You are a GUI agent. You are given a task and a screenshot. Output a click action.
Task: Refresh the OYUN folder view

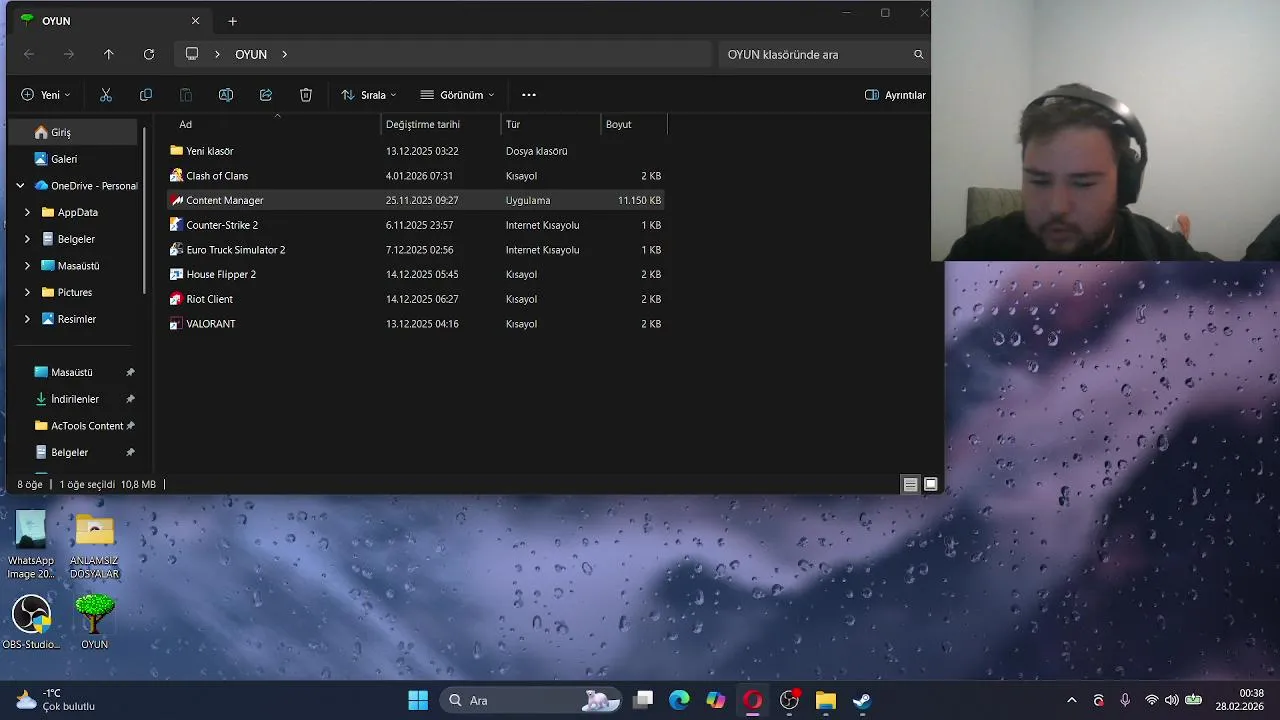coord(149,54)
